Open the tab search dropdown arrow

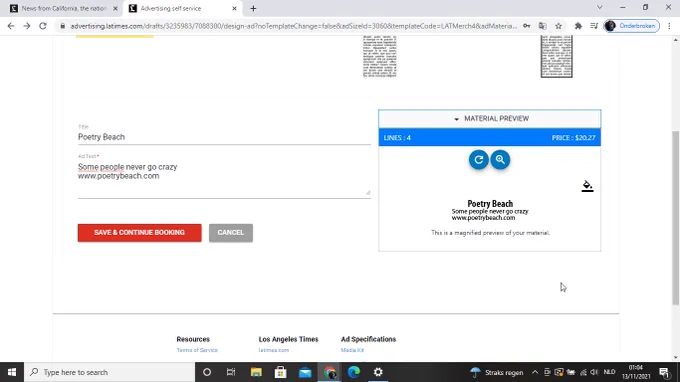tap(599, 7)
